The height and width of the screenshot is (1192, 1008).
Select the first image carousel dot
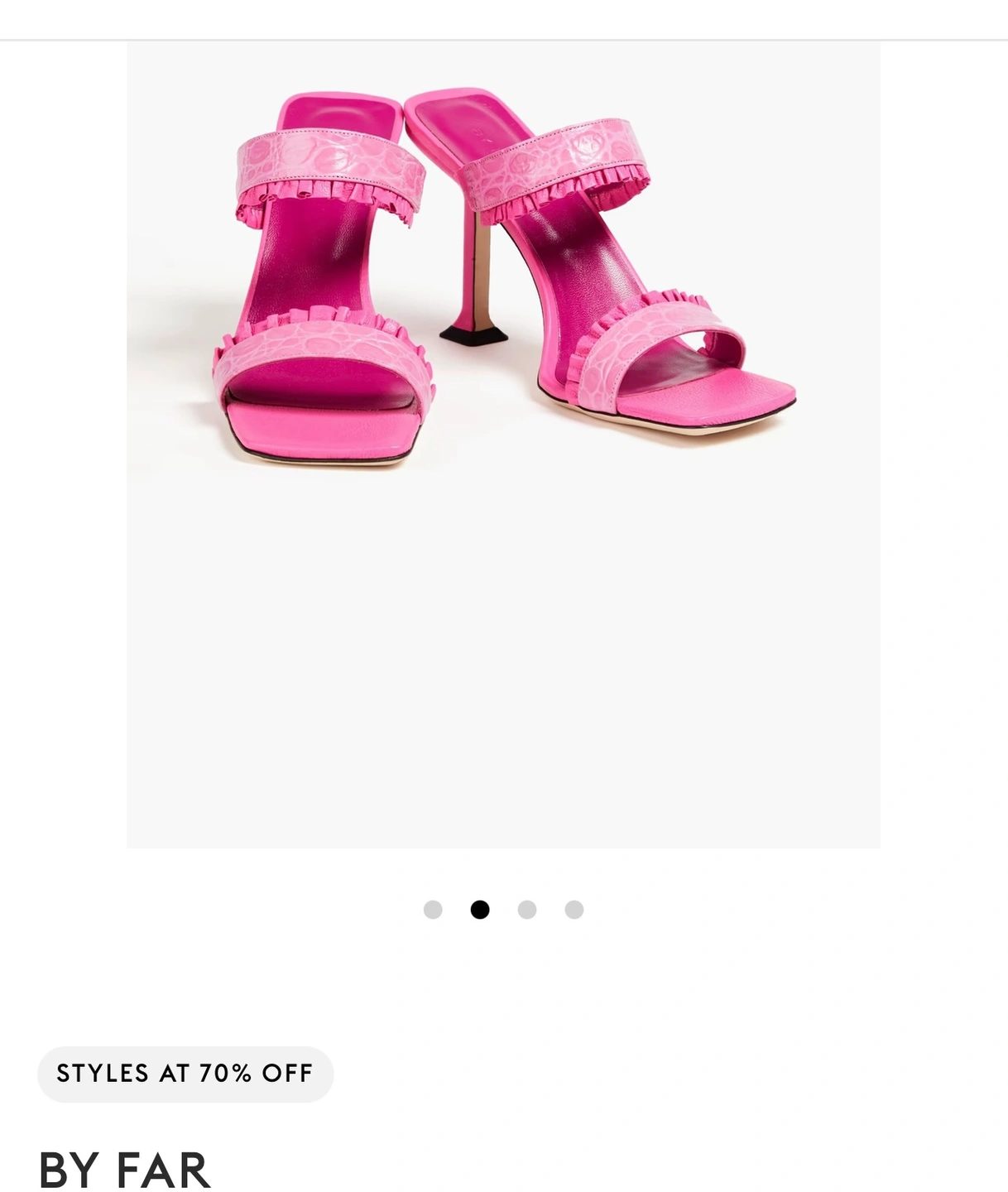432,910
